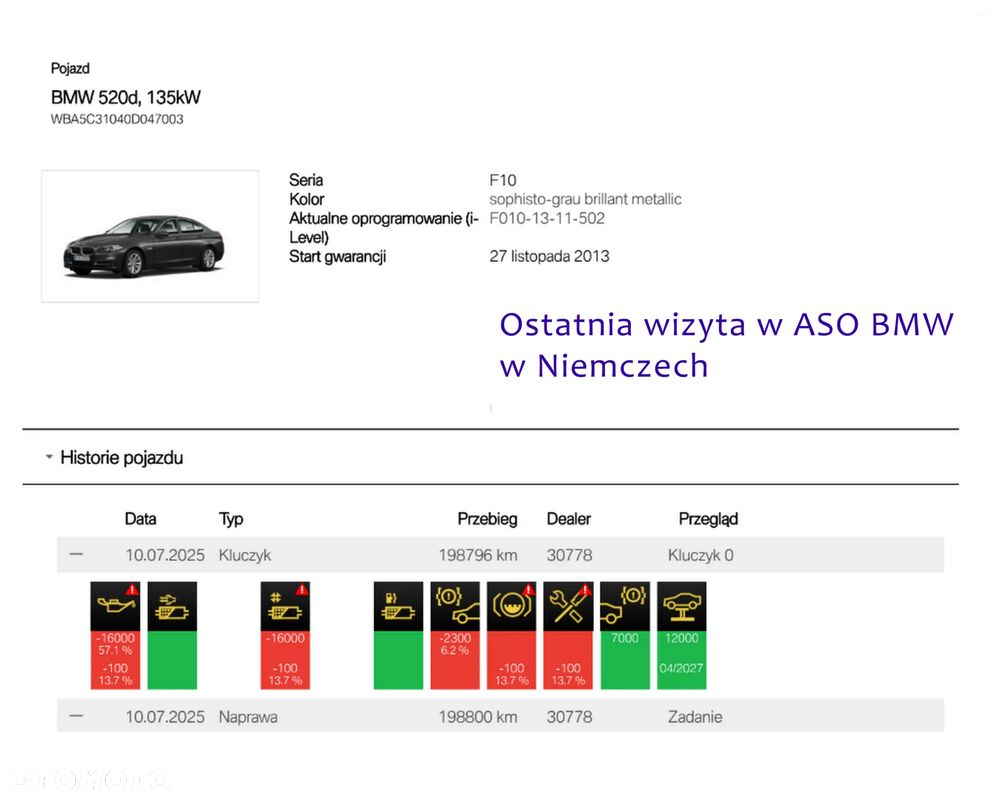
Task: Select the VIN WBA5C31040D047003
Action: coord(117,119)
